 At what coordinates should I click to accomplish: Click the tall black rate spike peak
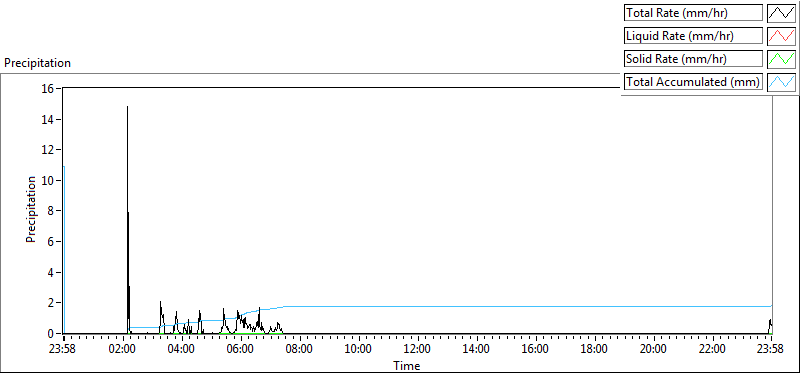128,107
